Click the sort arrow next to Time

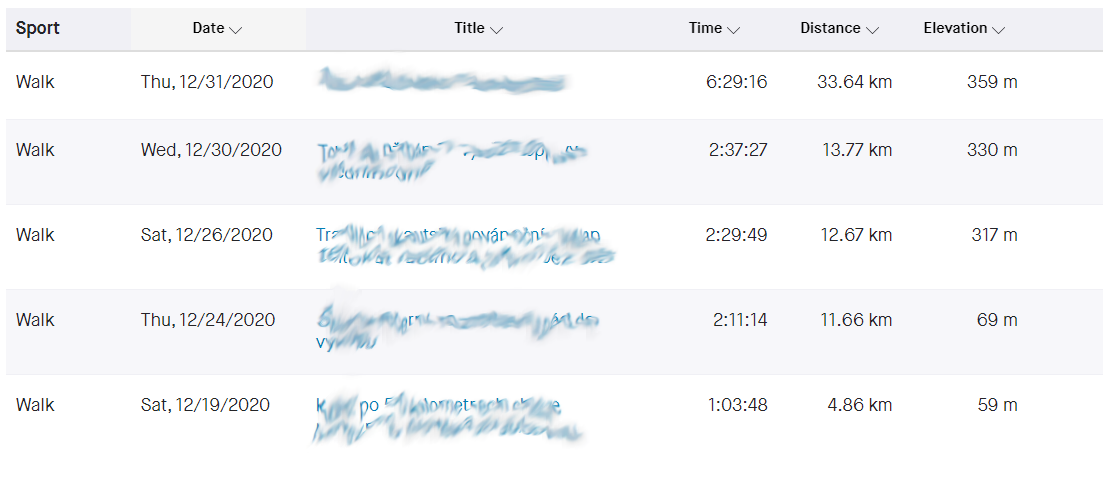click(x=734, y=30)
